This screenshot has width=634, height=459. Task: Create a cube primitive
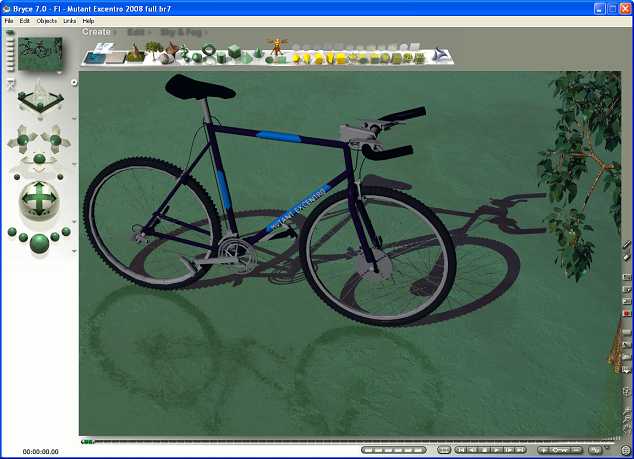(x=234, y=51)
